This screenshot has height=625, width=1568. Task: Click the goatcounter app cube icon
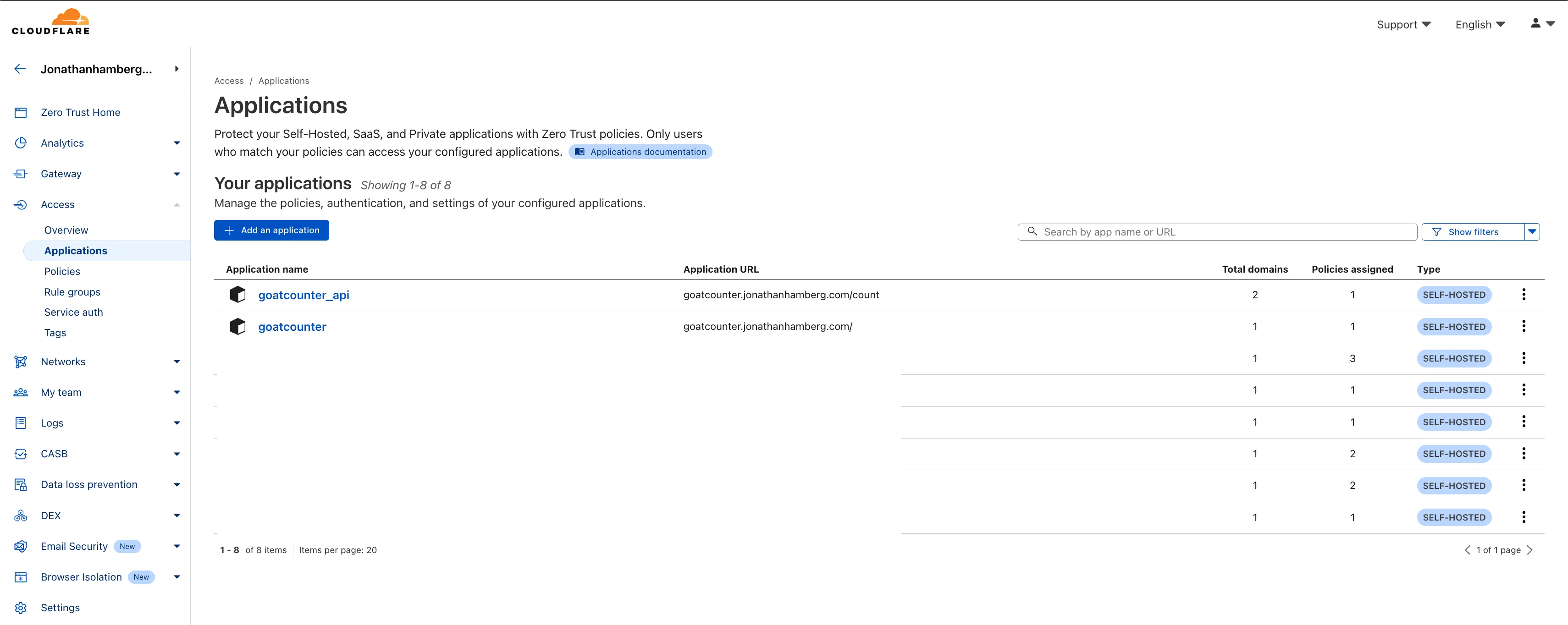237,327
